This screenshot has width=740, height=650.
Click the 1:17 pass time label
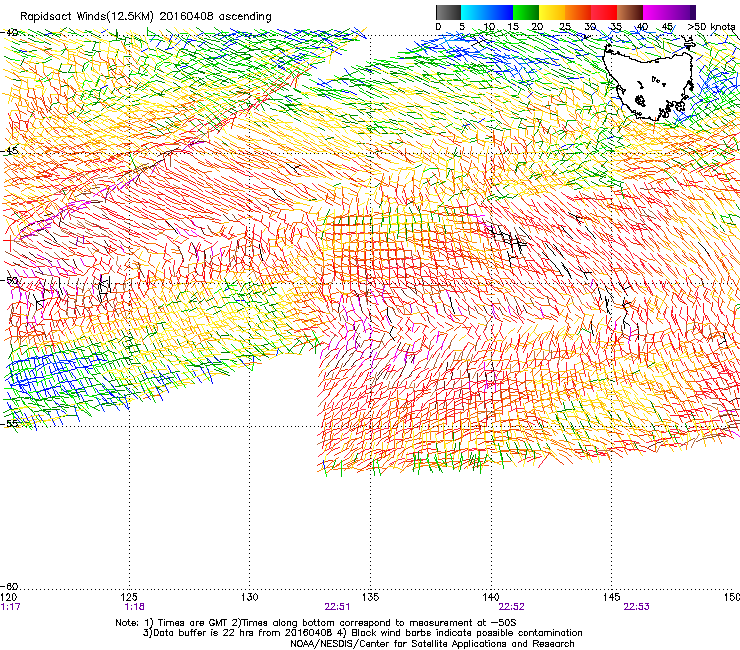pos(10,607)
